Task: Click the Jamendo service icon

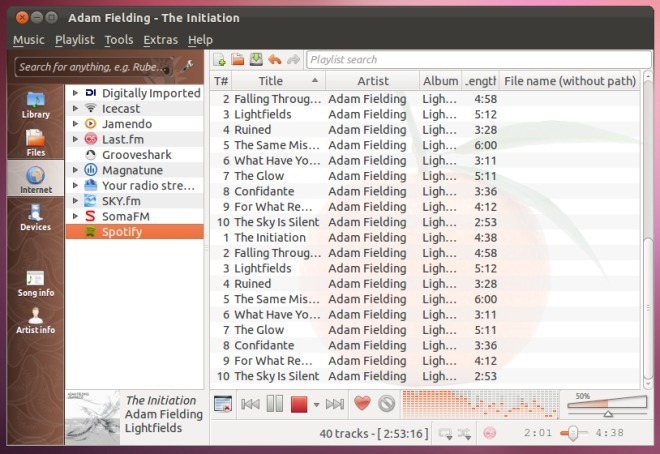Action: [90, 124]
